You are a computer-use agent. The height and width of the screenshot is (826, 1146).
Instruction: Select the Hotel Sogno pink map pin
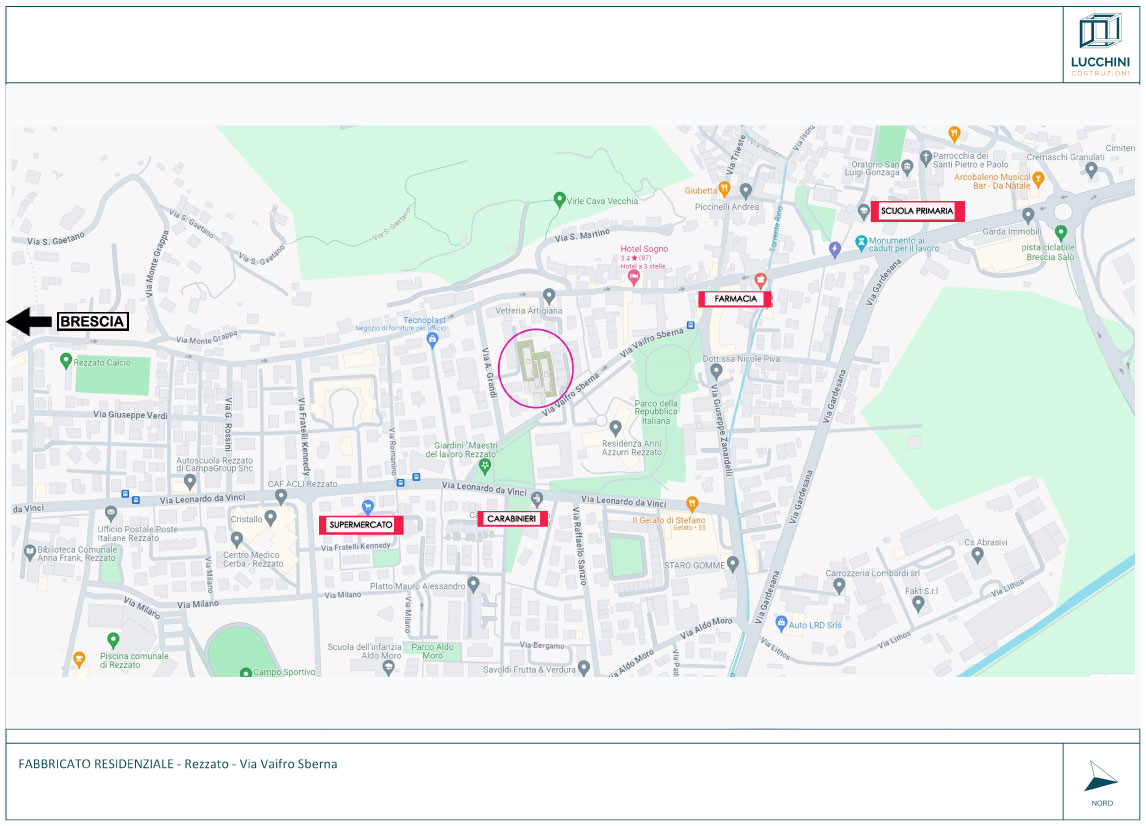coord(633,277)
